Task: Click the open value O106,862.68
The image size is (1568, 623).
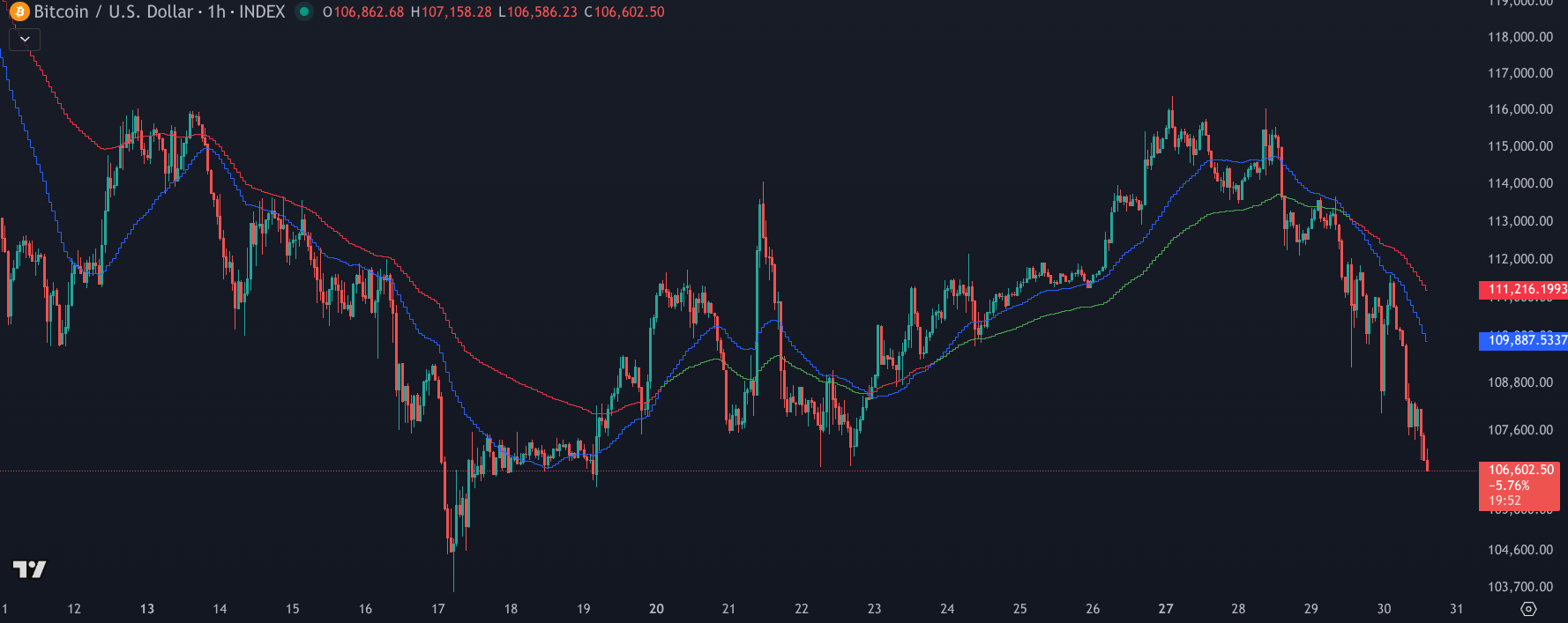Action: click(x=363, y=12)
